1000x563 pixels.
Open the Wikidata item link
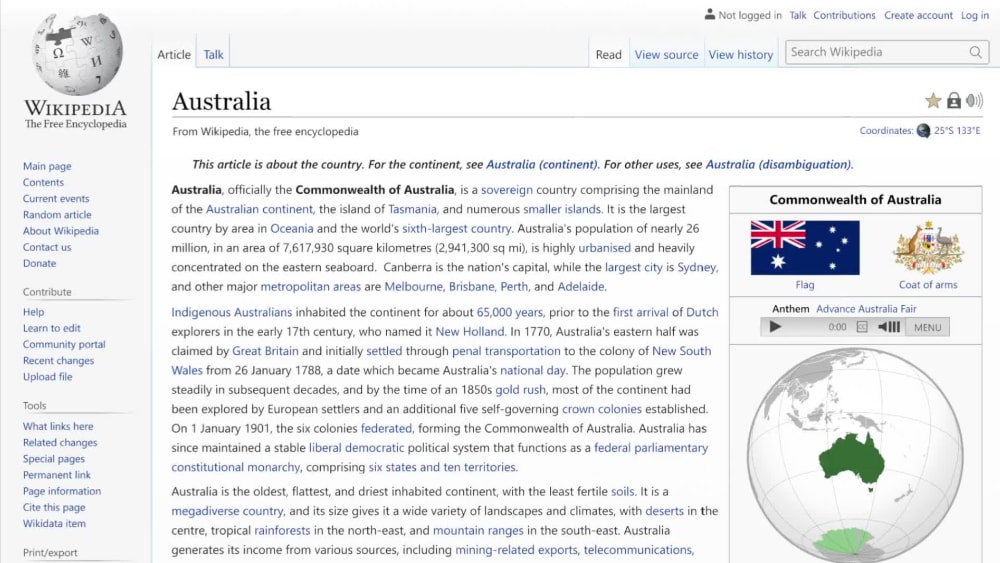(x=54, y=523)
